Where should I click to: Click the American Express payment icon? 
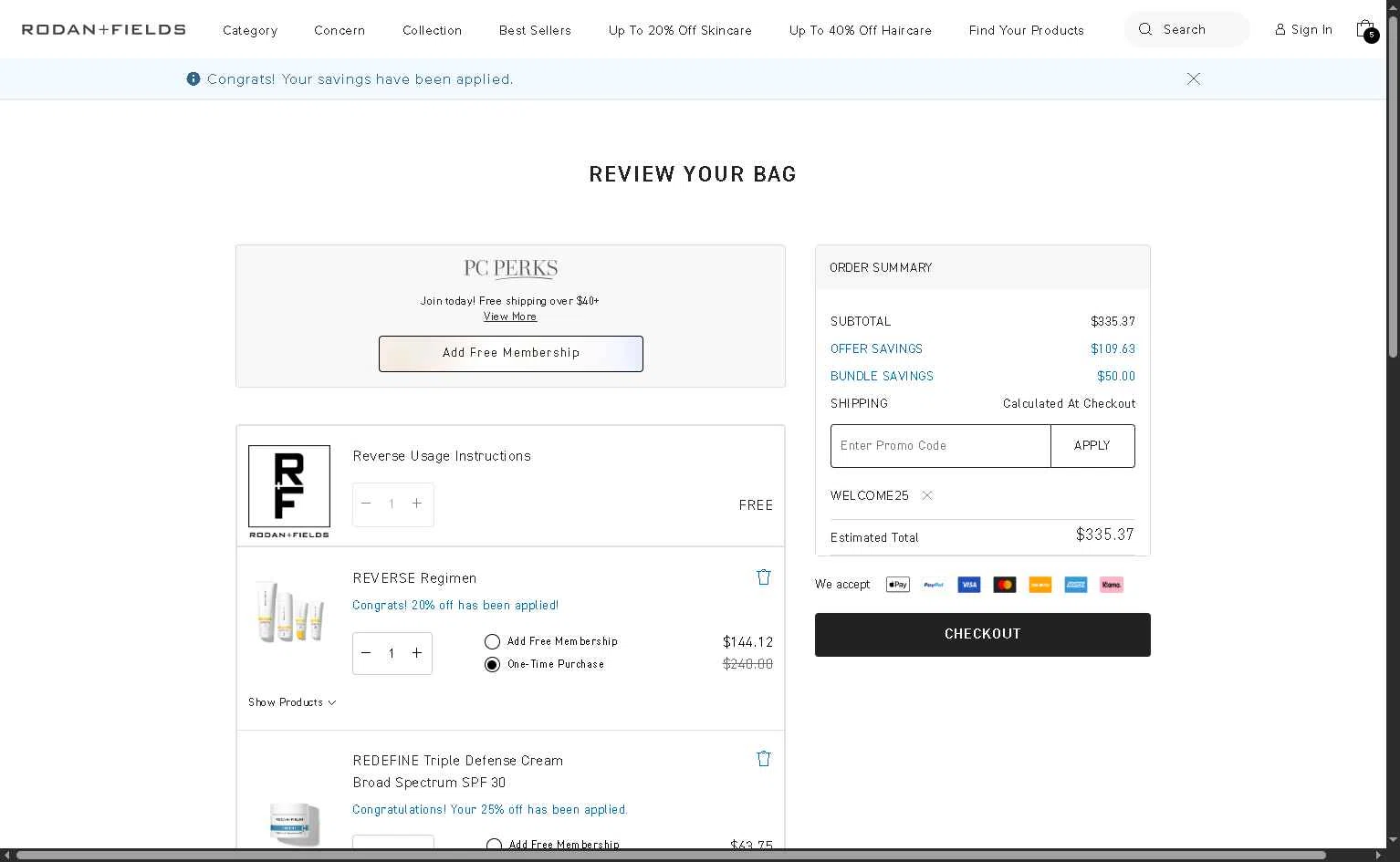point(1076,585)
